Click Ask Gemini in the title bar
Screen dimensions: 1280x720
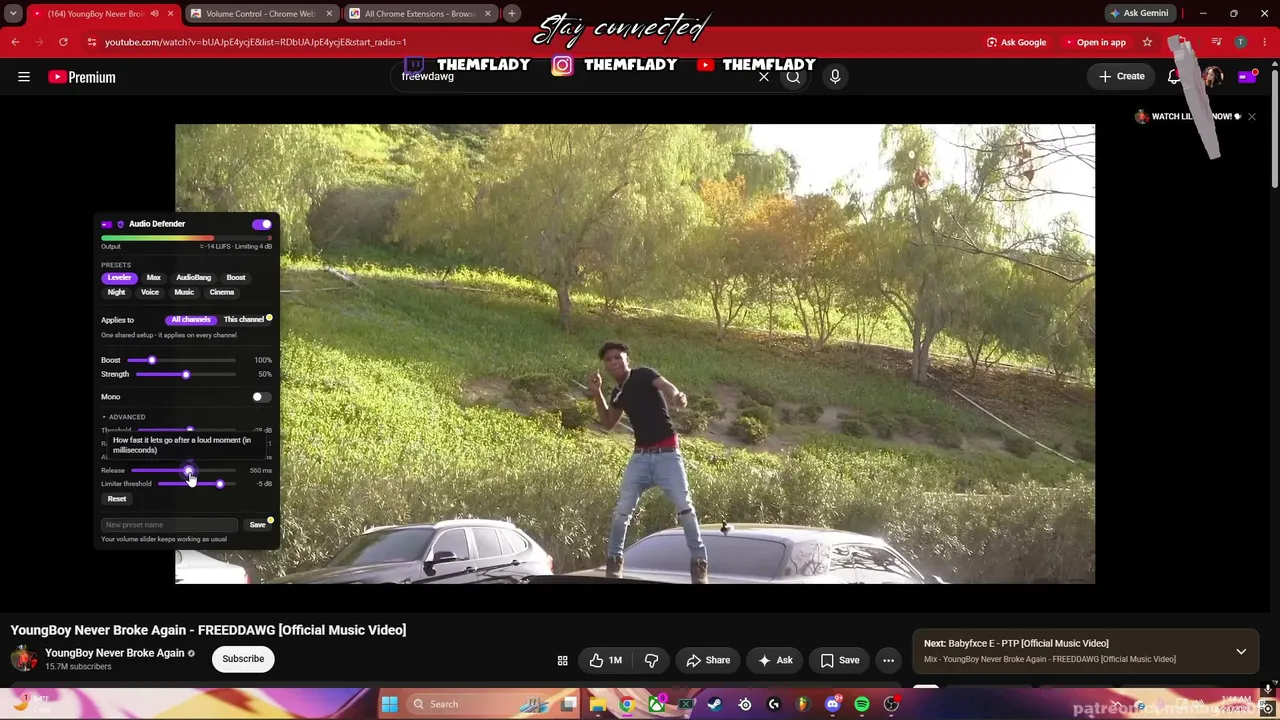coord(1139,14)
